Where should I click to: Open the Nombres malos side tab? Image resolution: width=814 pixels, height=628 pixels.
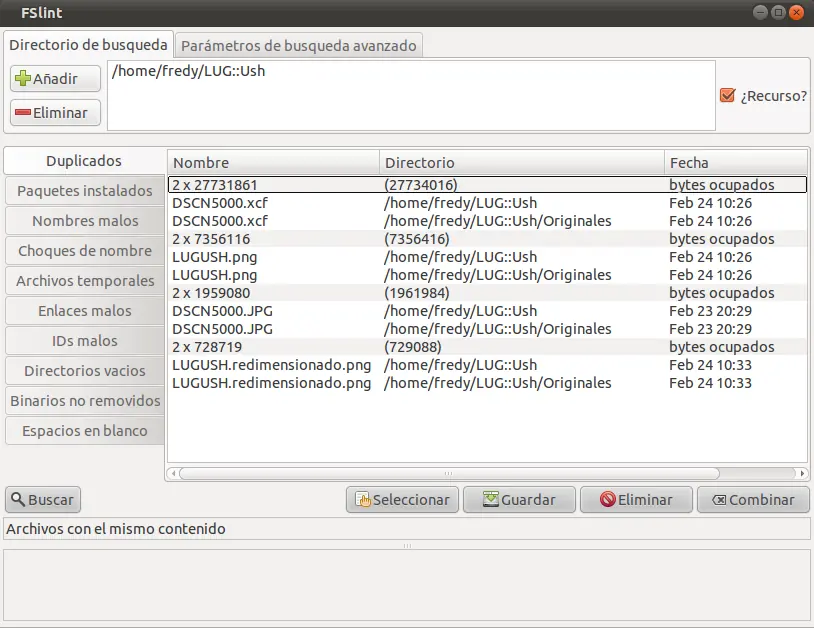coord(85,221)
